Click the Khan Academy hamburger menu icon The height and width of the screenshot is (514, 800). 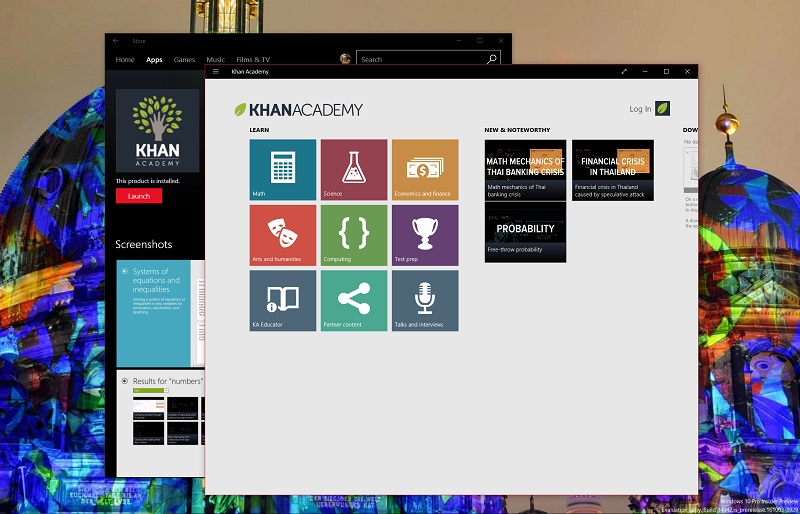tap(216, 71)
